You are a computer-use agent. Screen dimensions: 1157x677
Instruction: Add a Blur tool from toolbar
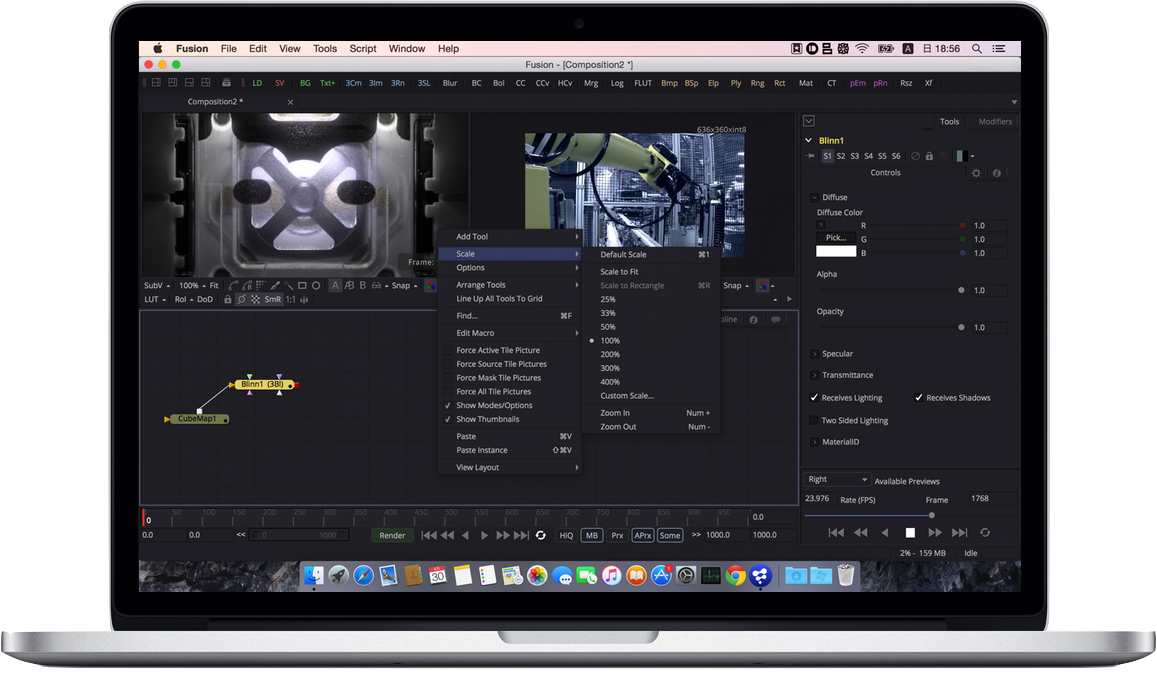tap(450, 83)
